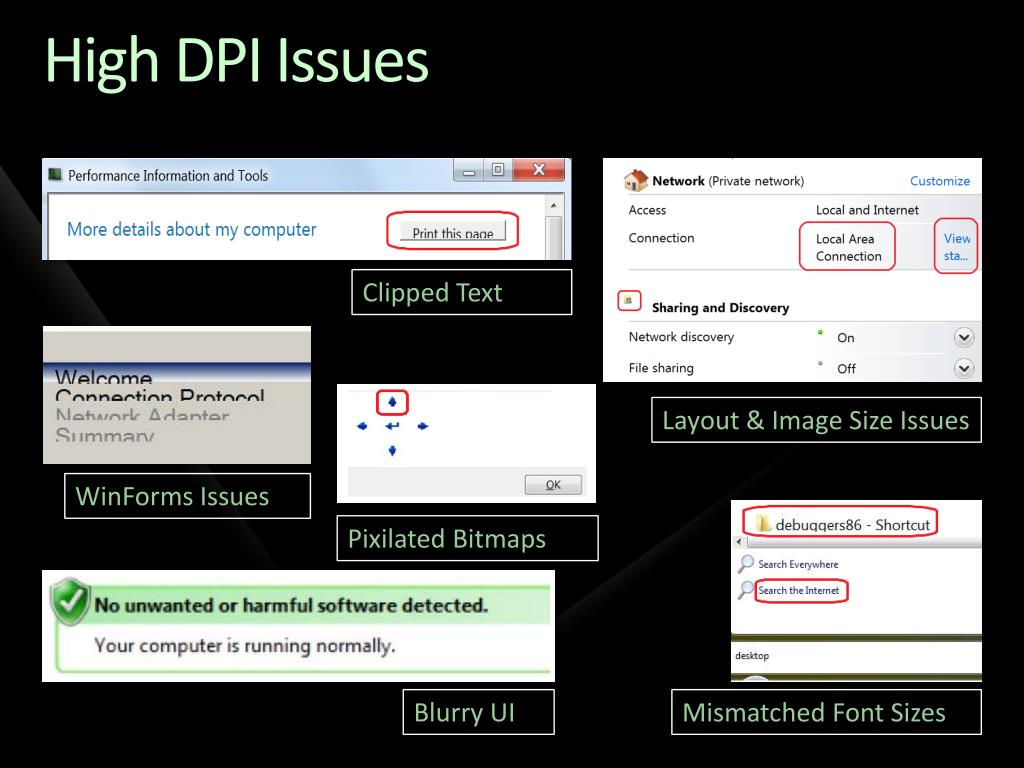Click the desktop label text

[x=752, y=656]
